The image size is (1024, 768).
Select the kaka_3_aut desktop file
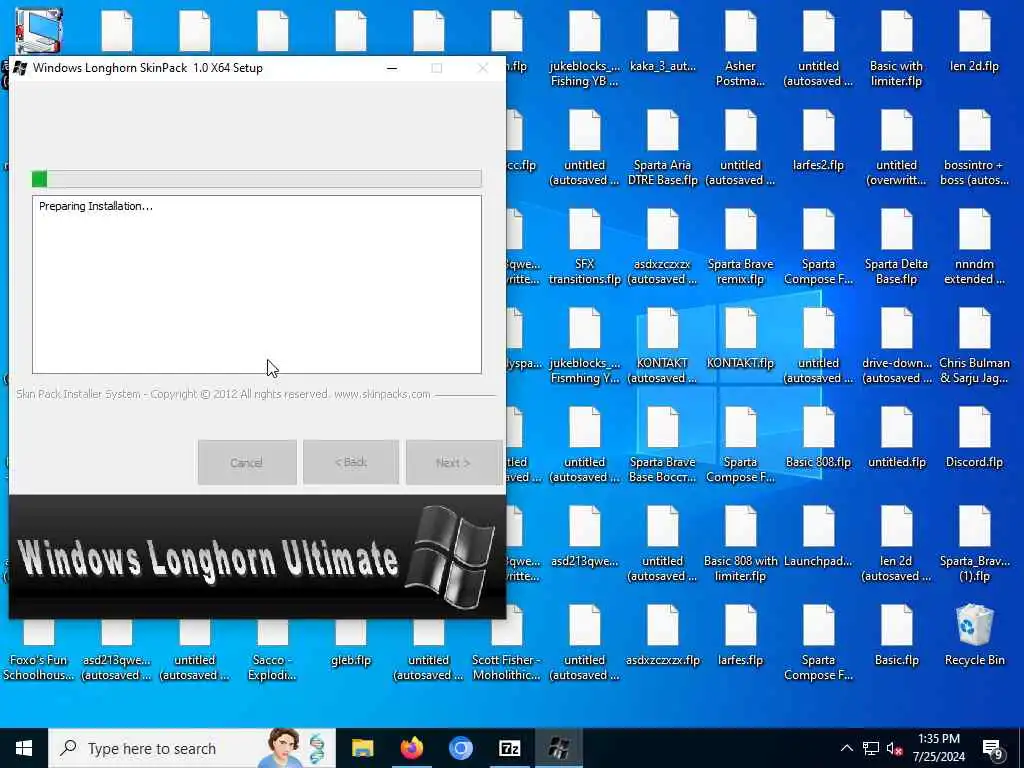coord(662,42)
